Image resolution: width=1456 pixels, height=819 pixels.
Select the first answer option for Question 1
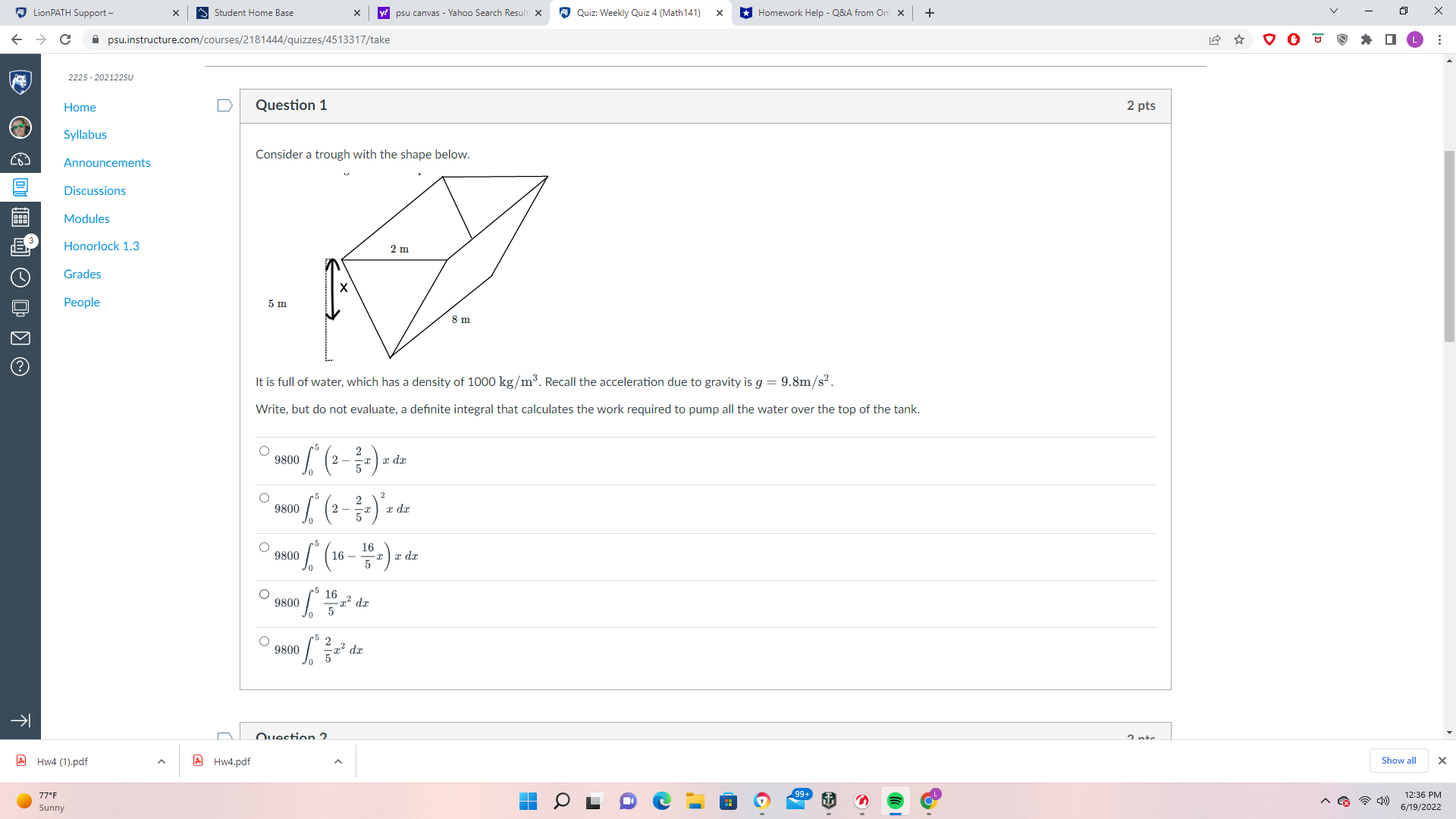pos(264,450)
